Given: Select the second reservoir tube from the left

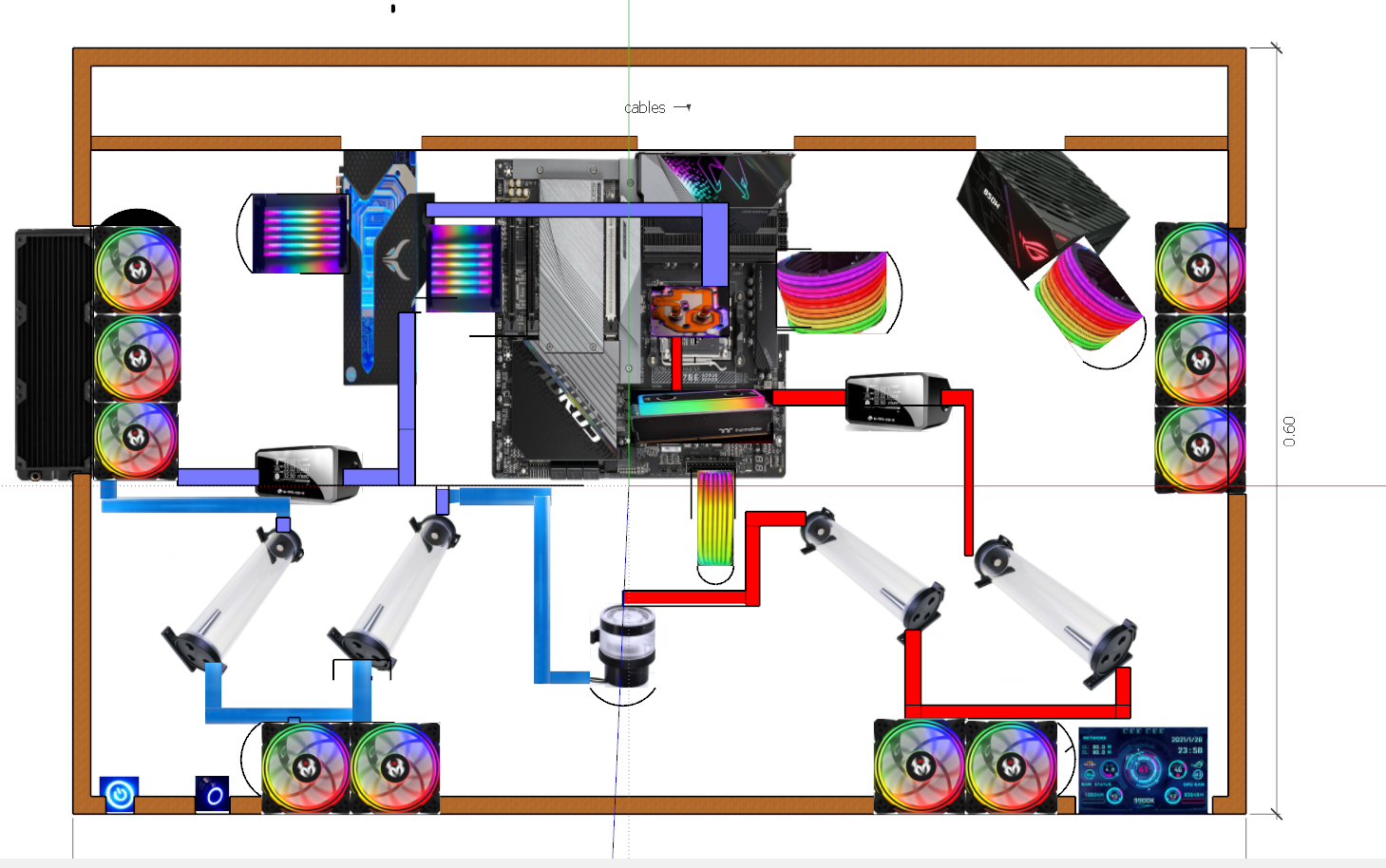Looking at the screenshot, I should pos(394,593).
